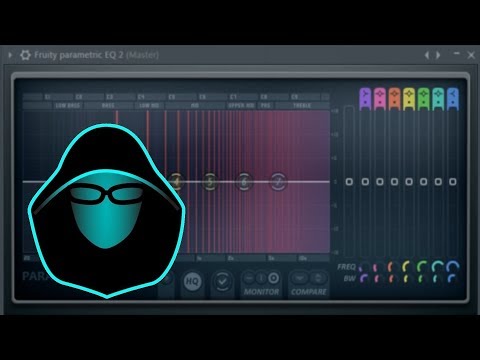
Task: Click band 6 node on EQ graph
Action: pos(244,182)
